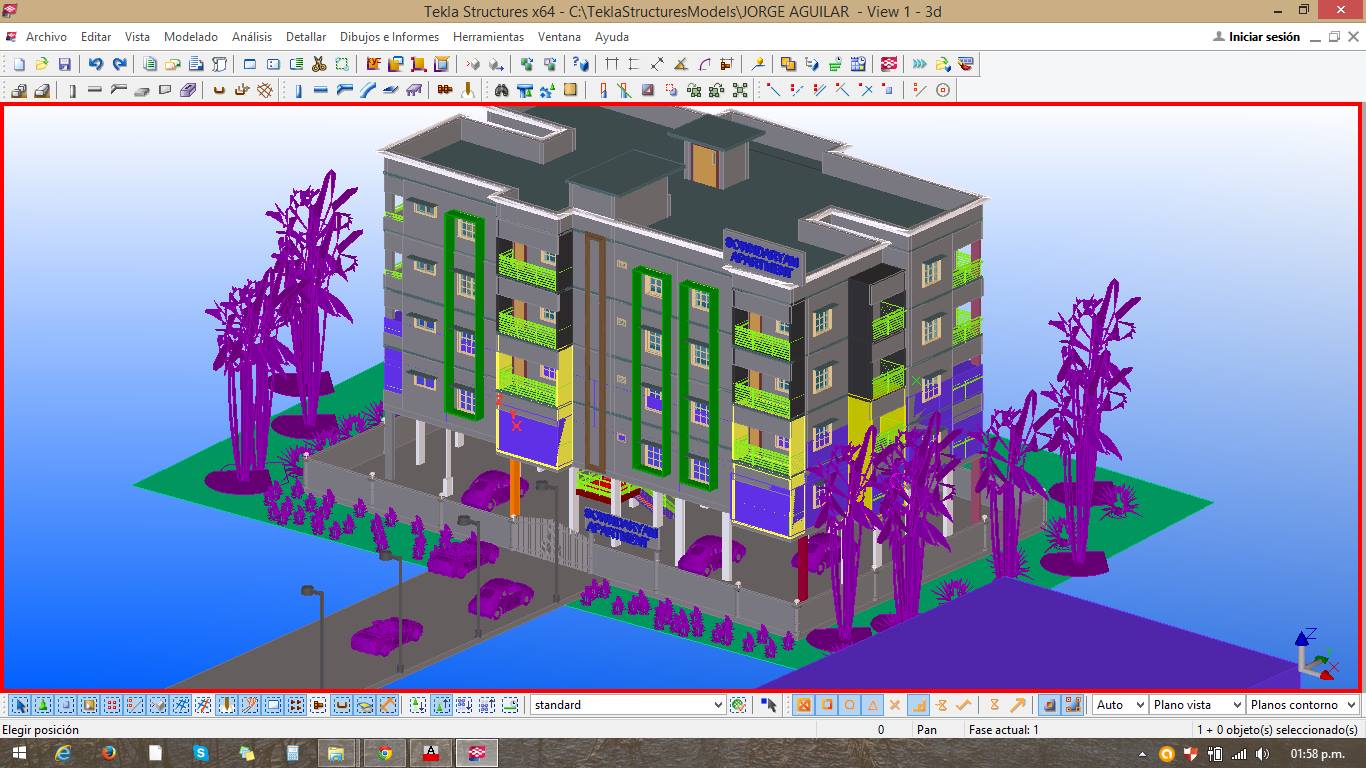Viewport: 1366px width, 768px height.
Task: Click the Undo arrow icon
Action: pos(96,64)
